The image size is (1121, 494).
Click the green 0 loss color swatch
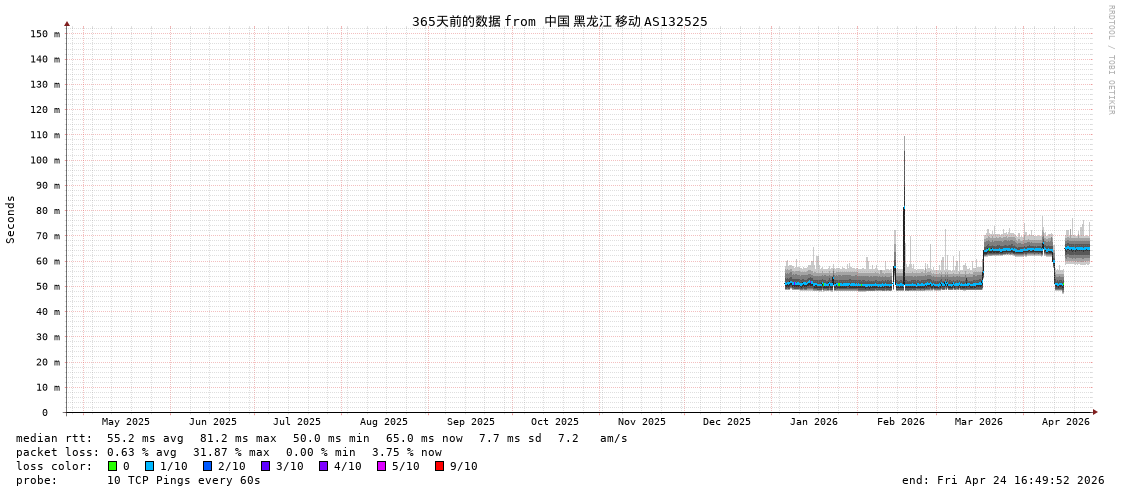[x=112, y=466]
